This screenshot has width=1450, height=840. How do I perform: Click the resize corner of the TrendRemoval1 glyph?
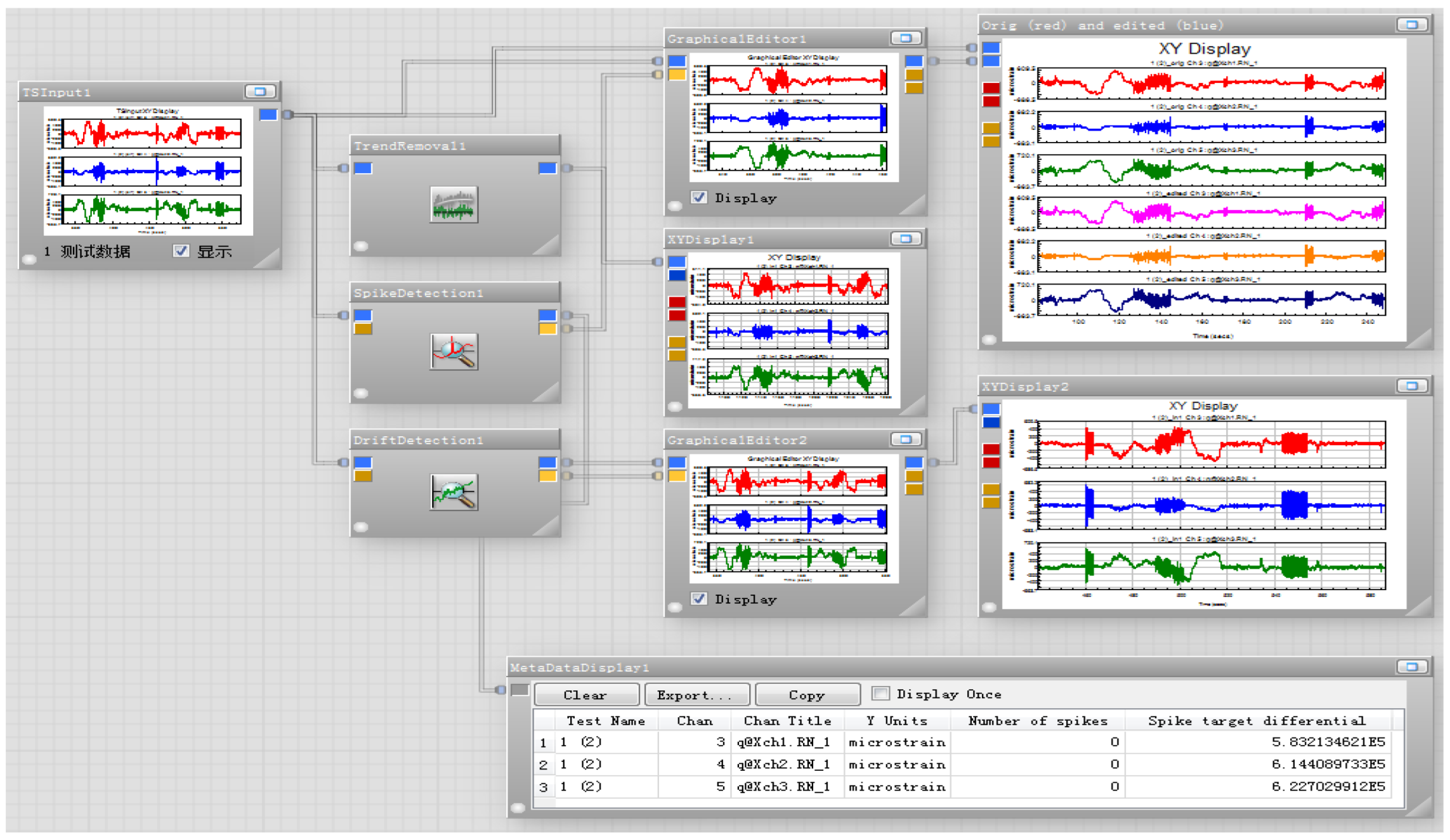pyautogui.click(x=549, y=246)
